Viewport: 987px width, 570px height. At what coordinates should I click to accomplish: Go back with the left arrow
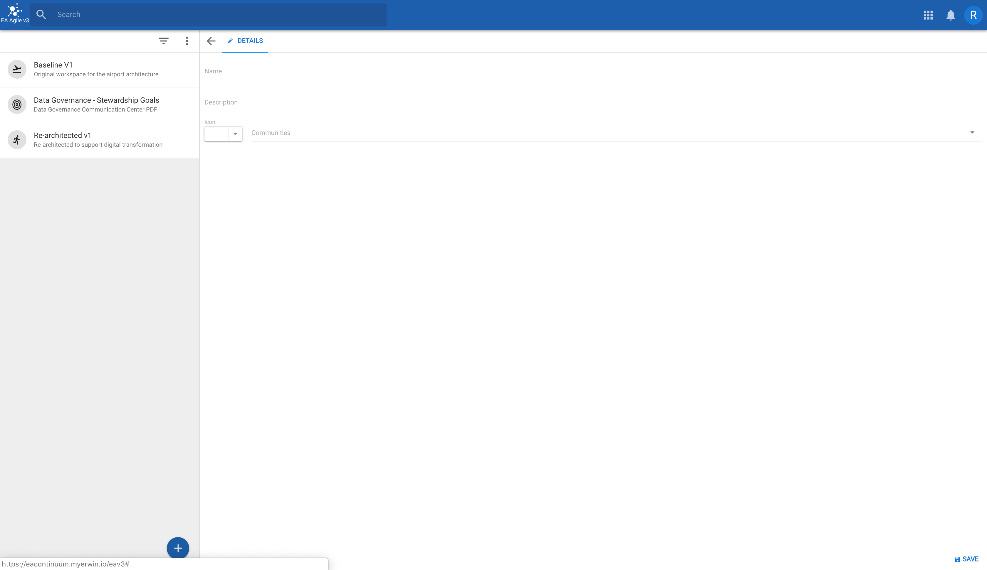pos(211,41)
